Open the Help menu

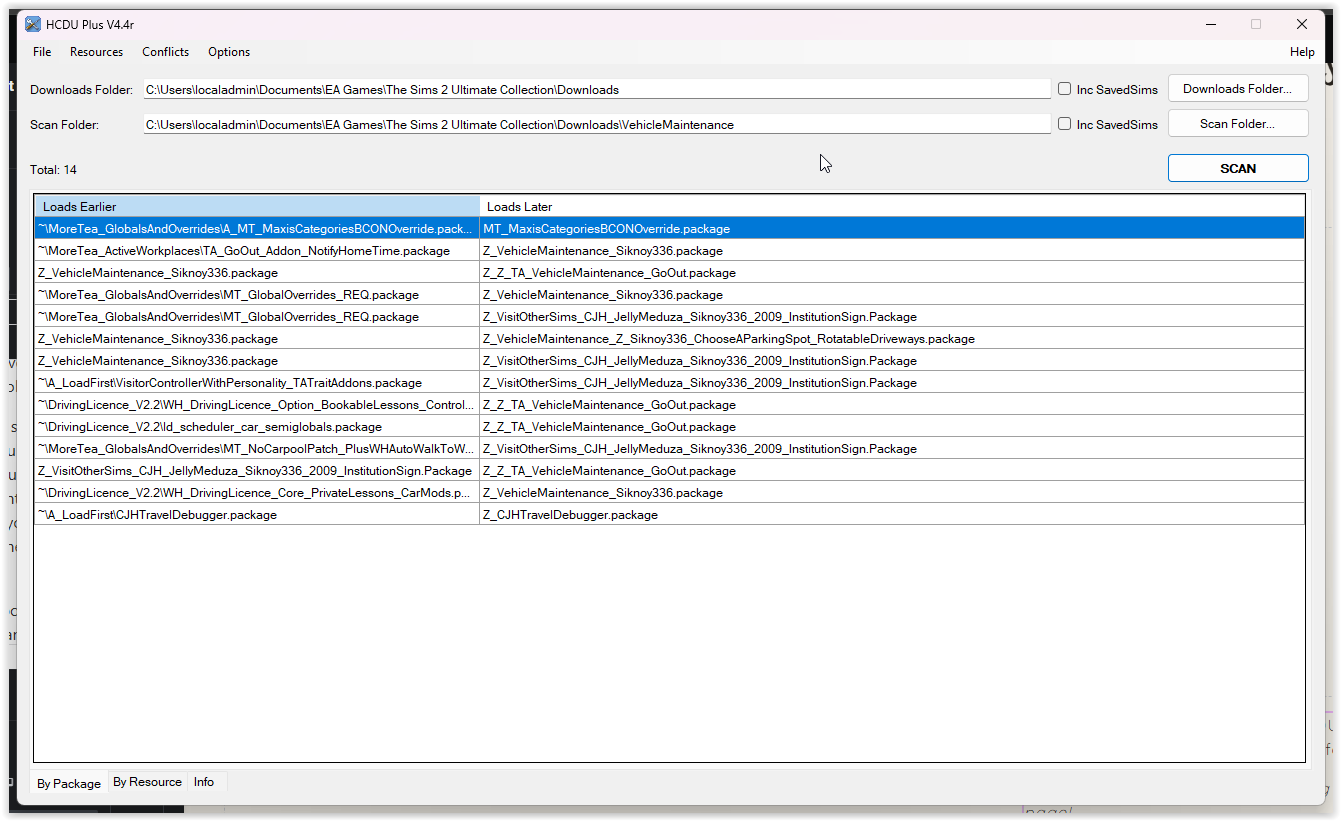point(1302,52)
